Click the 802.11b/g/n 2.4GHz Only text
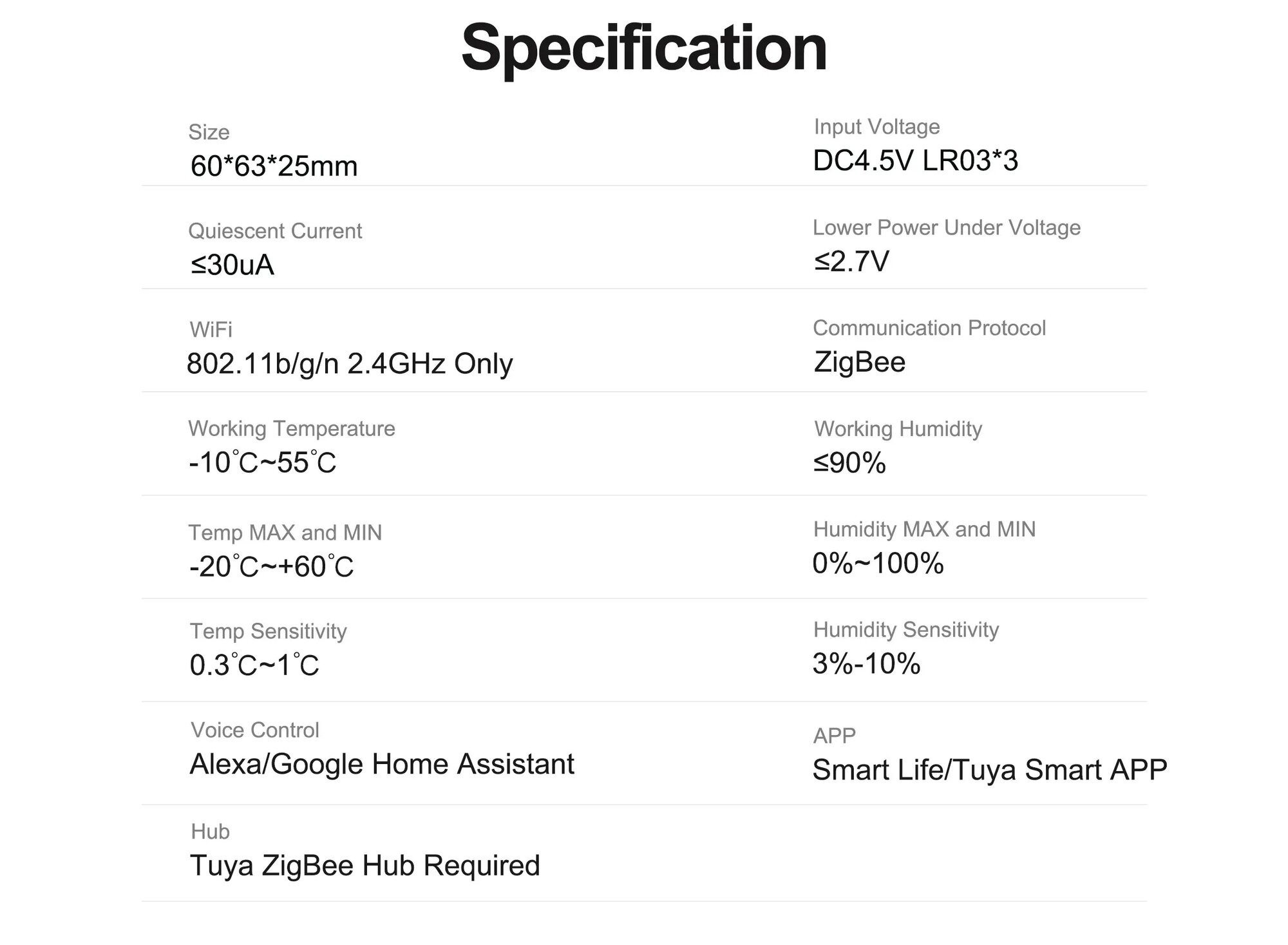This screenshot has width=1288, height=945. 350,364
